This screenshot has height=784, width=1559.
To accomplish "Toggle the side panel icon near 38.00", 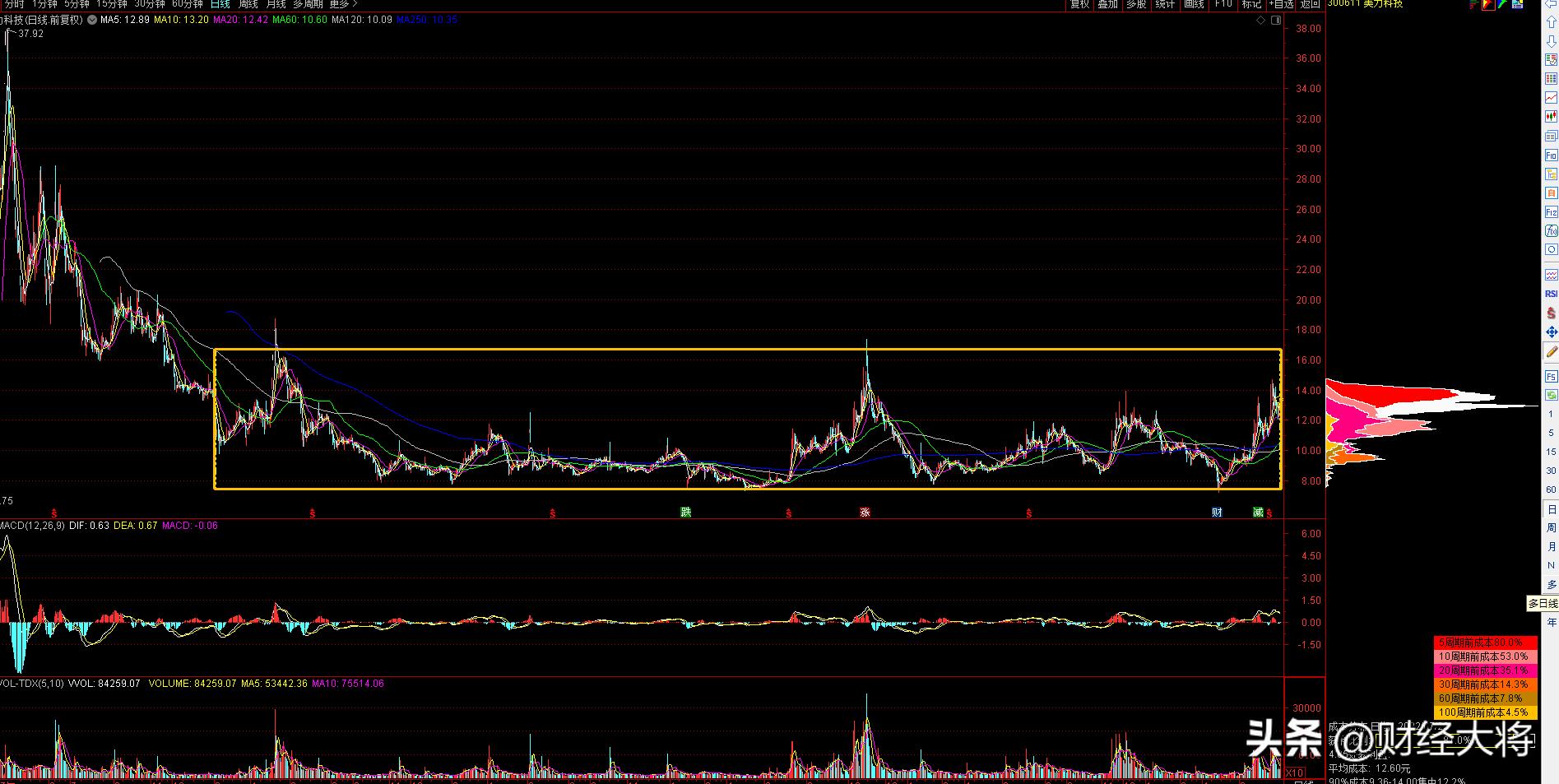I will (x=1276, y=21).
